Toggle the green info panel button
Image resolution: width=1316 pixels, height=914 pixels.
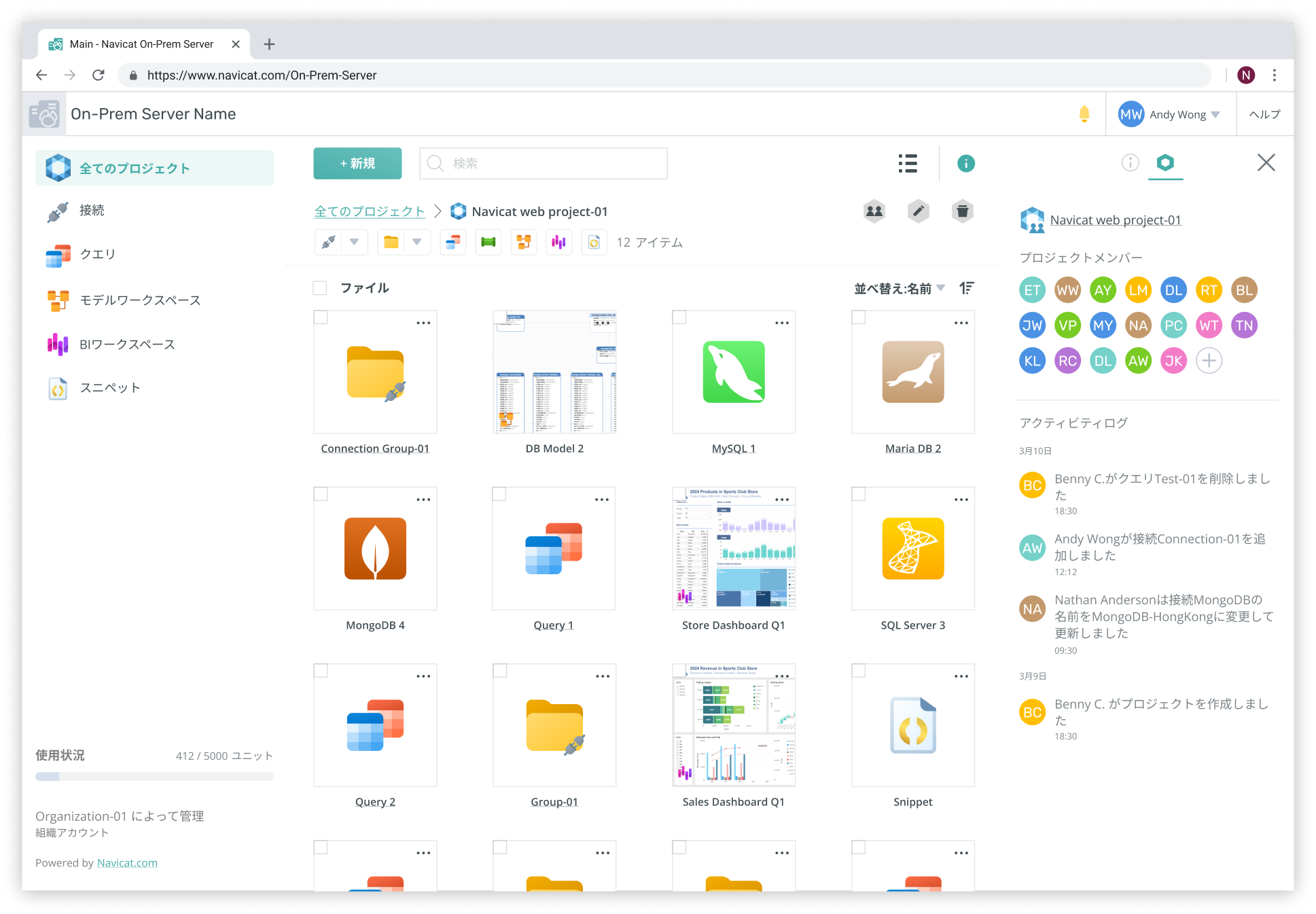[965, 163]
